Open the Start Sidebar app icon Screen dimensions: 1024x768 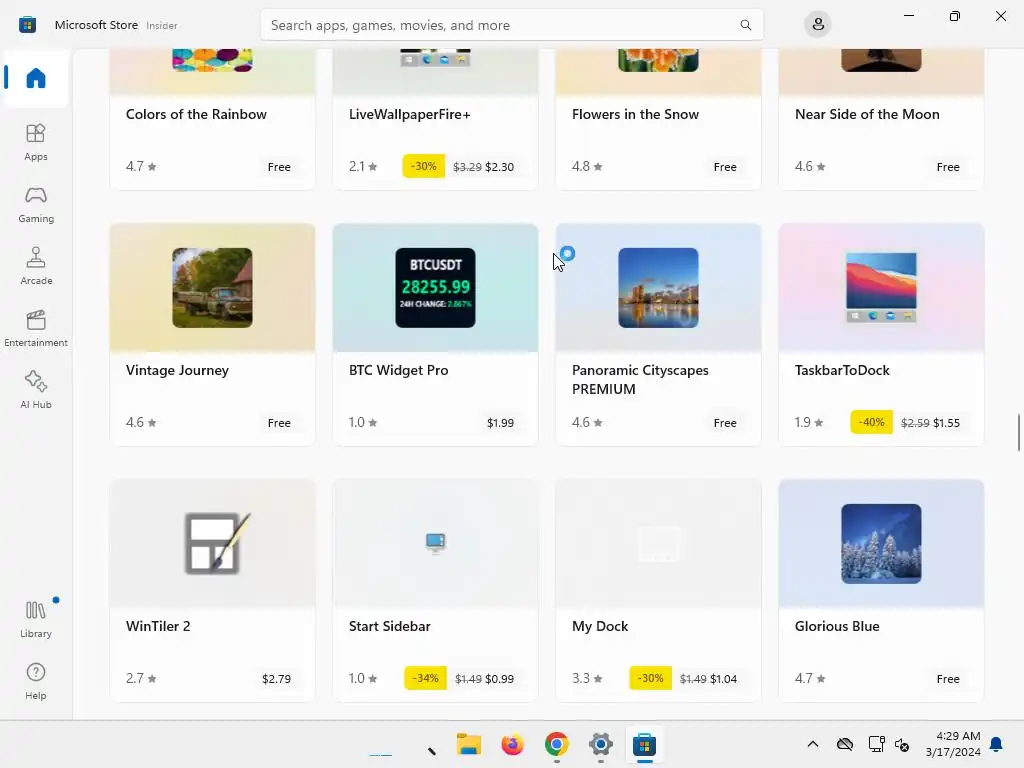[x=435, y=542]
